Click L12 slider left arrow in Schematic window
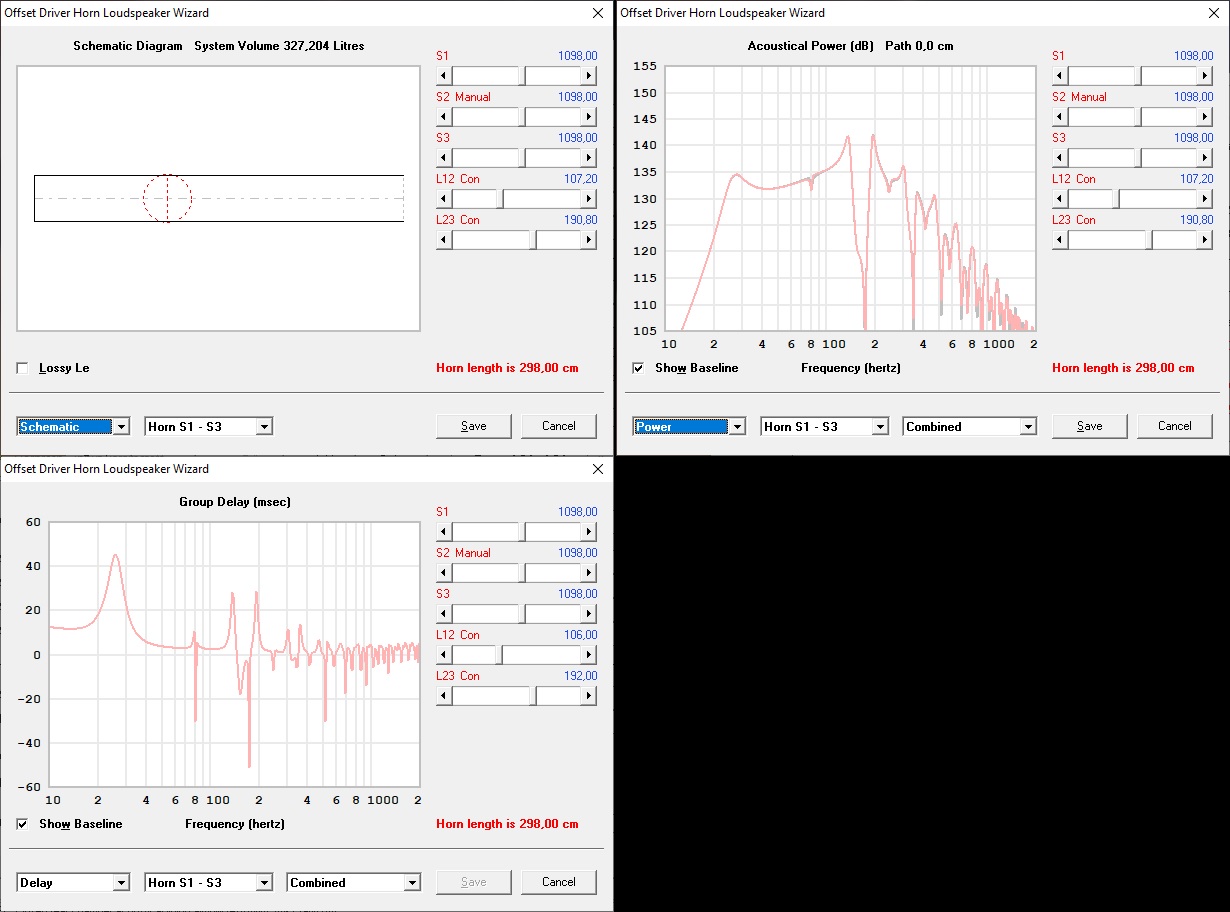Screen dimensions: 1230x912 444,199
